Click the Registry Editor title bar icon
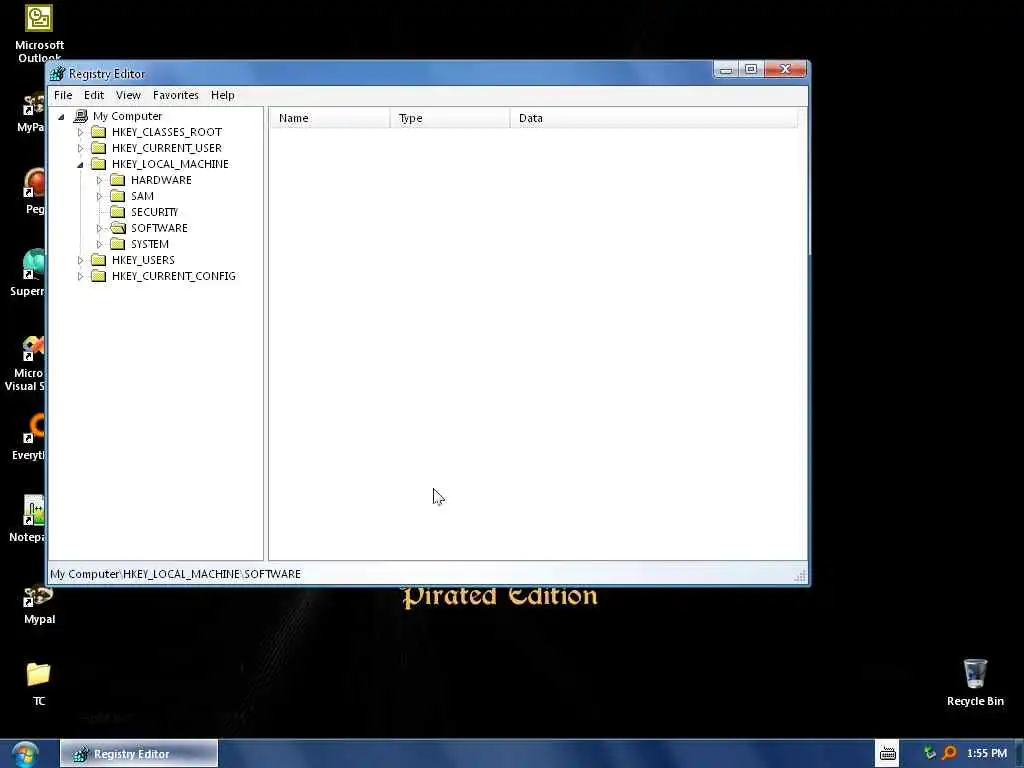Viewport: 1024px width, 768px height. pyautogui.click(x=57, y=74)
